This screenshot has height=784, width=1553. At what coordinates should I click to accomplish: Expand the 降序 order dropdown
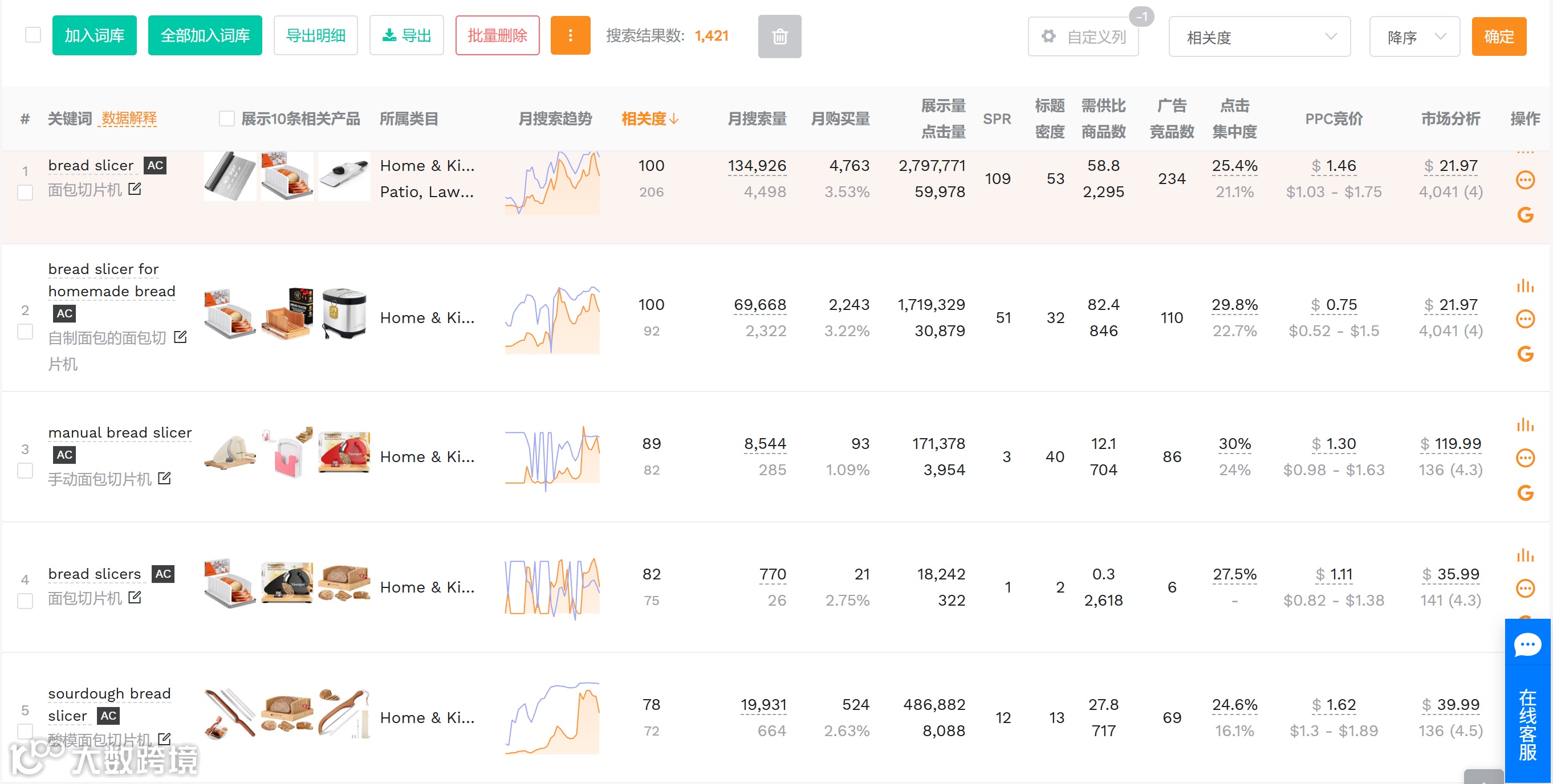click(x=1414, y=37)
